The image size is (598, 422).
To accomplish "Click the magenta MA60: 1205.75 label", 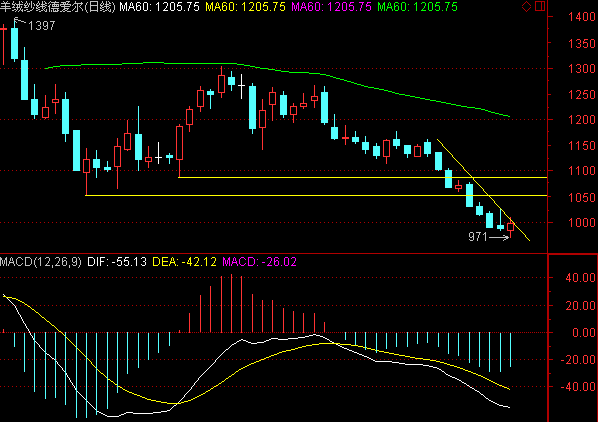I will 331,6.
